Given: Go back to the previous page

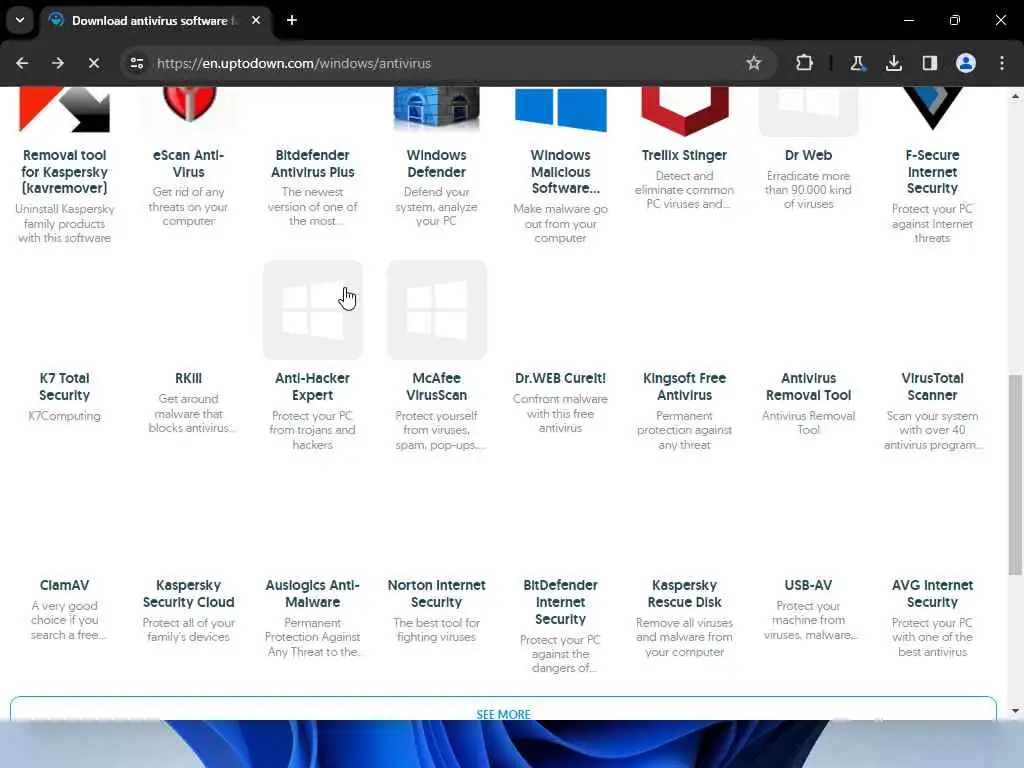Looking at the screenshot, I should (22, 63).
